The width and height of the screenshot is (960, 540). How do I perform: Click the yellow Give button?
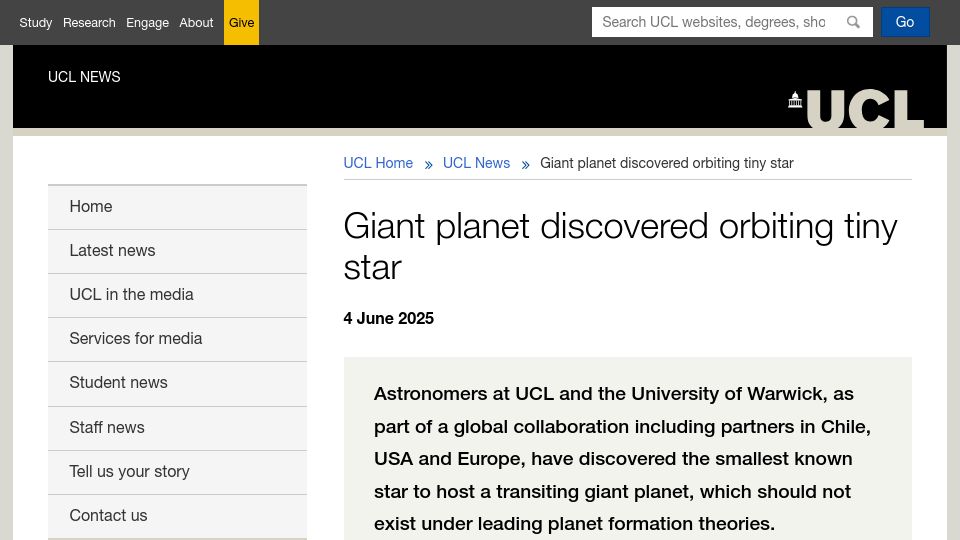[x=241, y=22]
